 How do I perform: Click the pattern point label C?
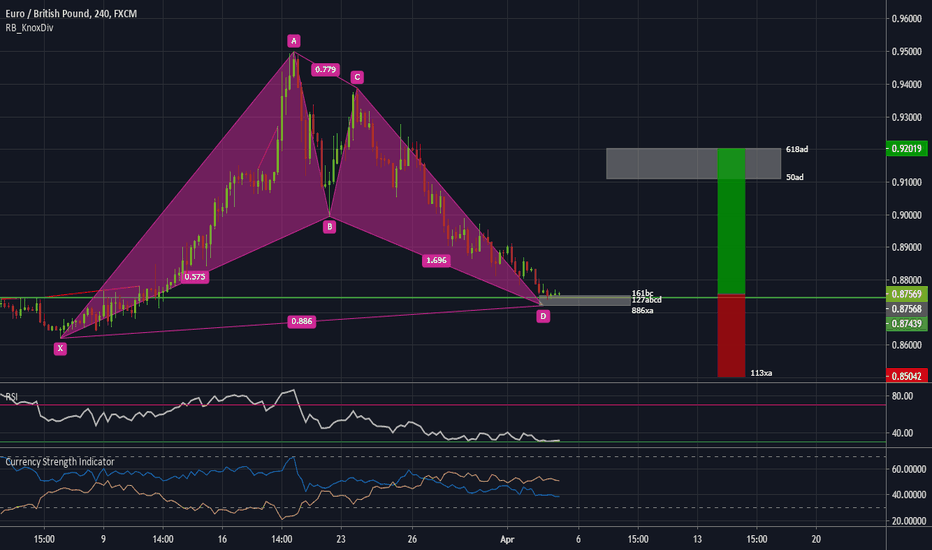pyautogui.click(x=357, y=77)
